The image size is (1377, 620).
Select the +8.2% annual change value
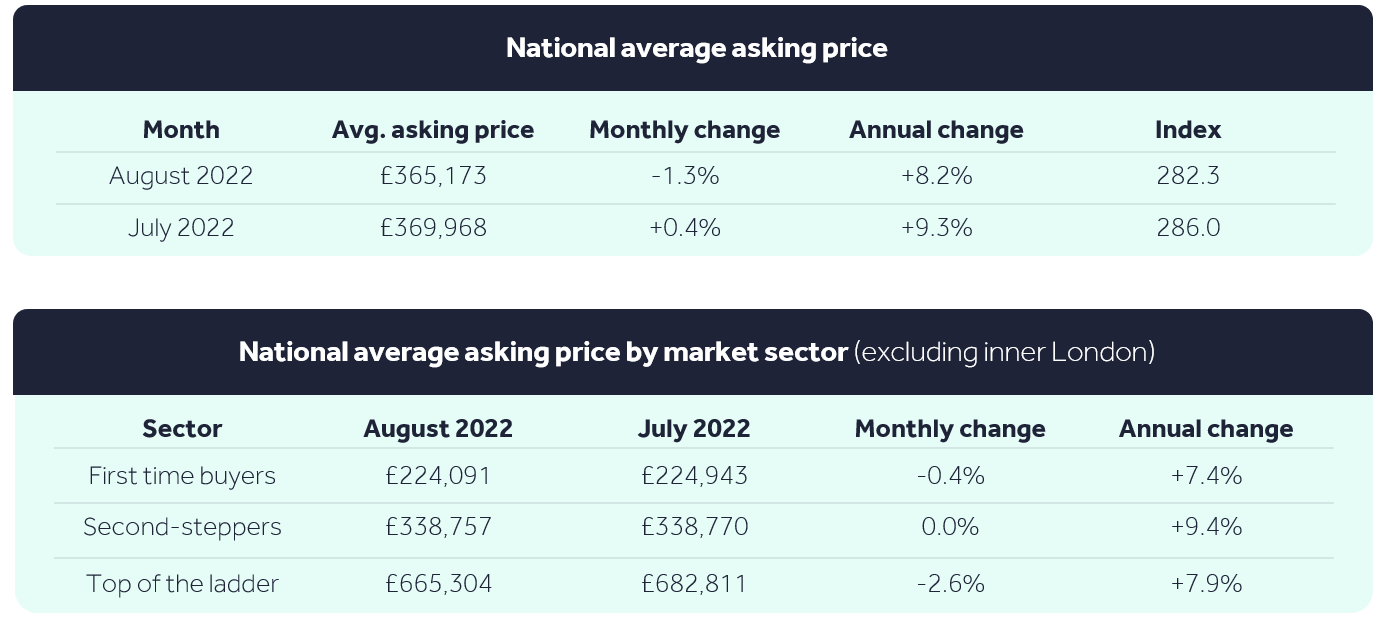(x=936, y=176)
